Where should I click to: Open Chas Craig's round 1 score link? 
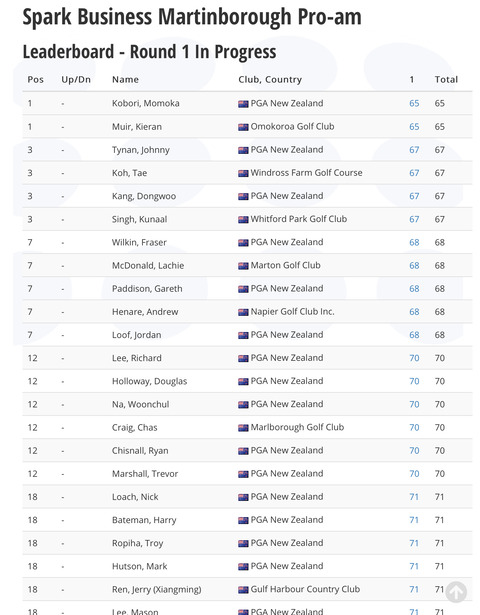tap(414, 428)
